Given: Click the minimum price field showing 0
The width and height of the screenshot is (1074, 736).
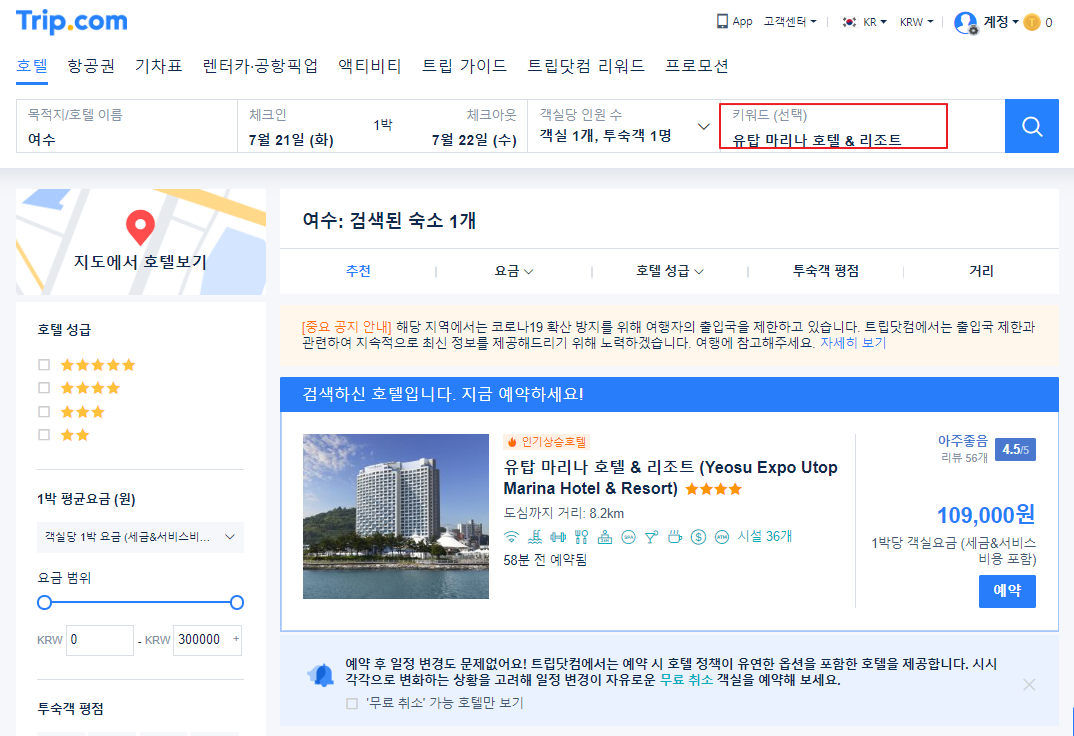Looking at the screenshot, I should click(x=99, y=640).
